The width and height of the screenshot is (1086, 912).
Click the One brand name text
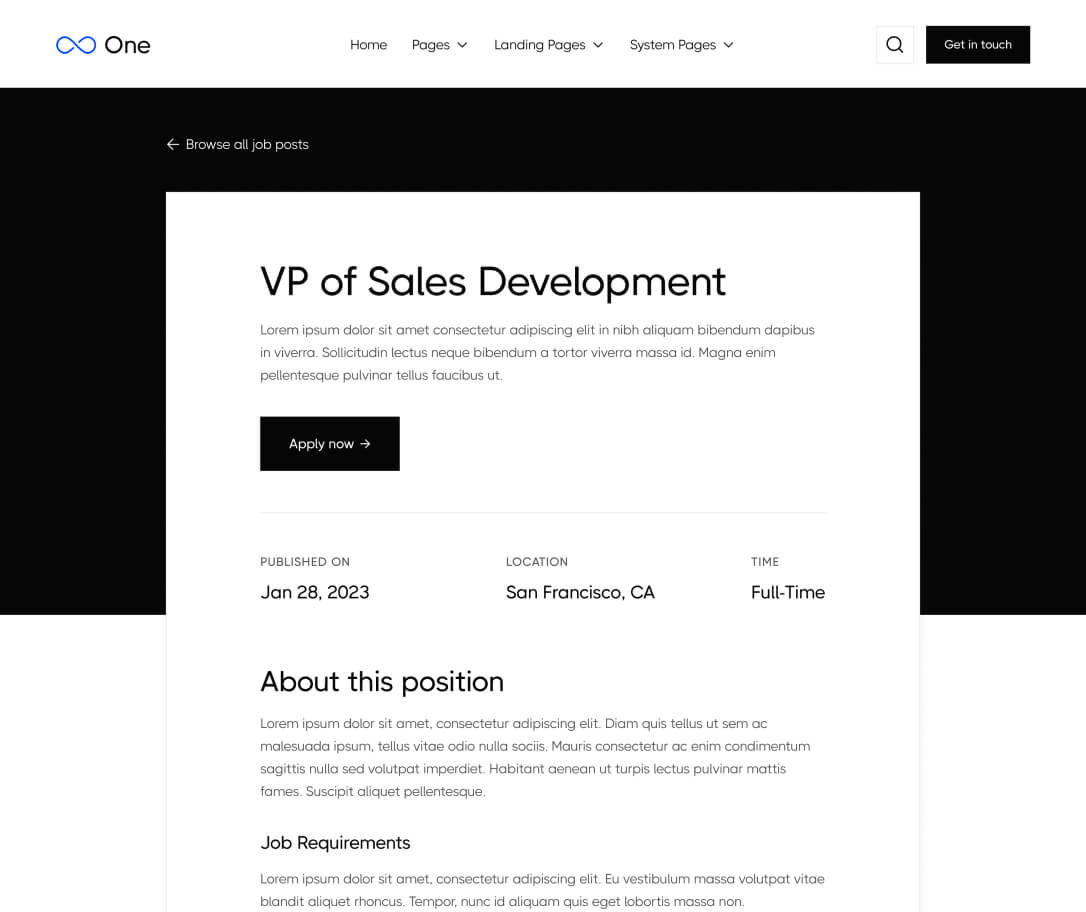coord(127,45)
